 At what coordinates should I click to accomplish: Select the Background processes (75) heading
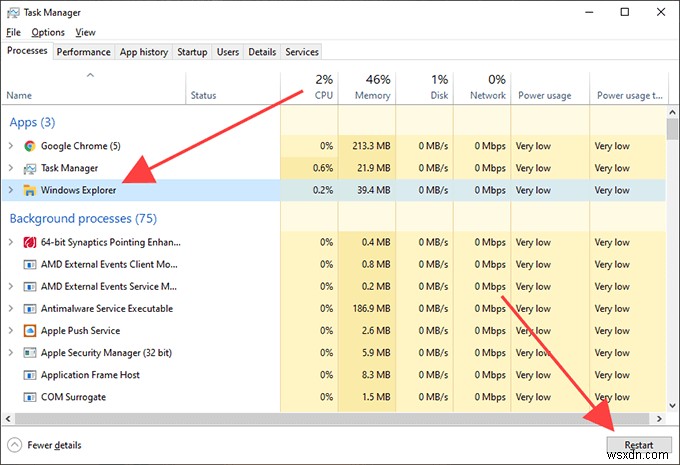tap(83, 219)
